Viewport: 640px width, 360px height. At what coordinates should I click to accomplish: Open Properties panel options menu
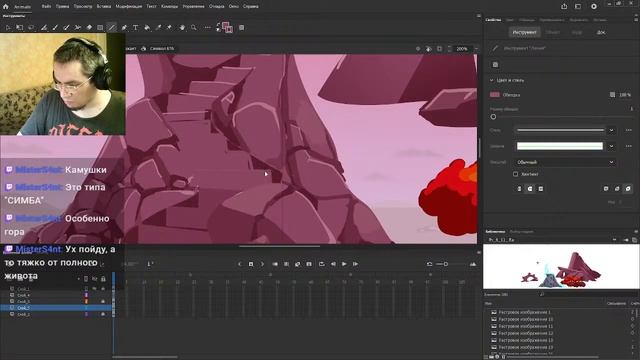(636, 20)
